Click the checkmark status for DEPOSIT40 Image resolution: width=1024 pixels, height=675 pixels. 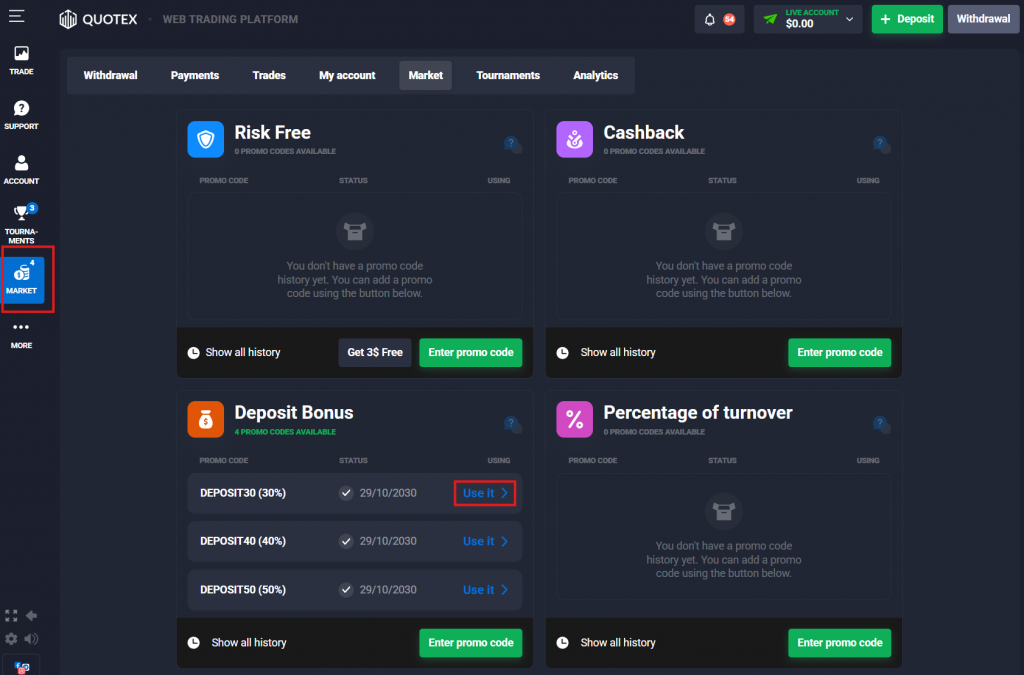[x=346, y=541]
